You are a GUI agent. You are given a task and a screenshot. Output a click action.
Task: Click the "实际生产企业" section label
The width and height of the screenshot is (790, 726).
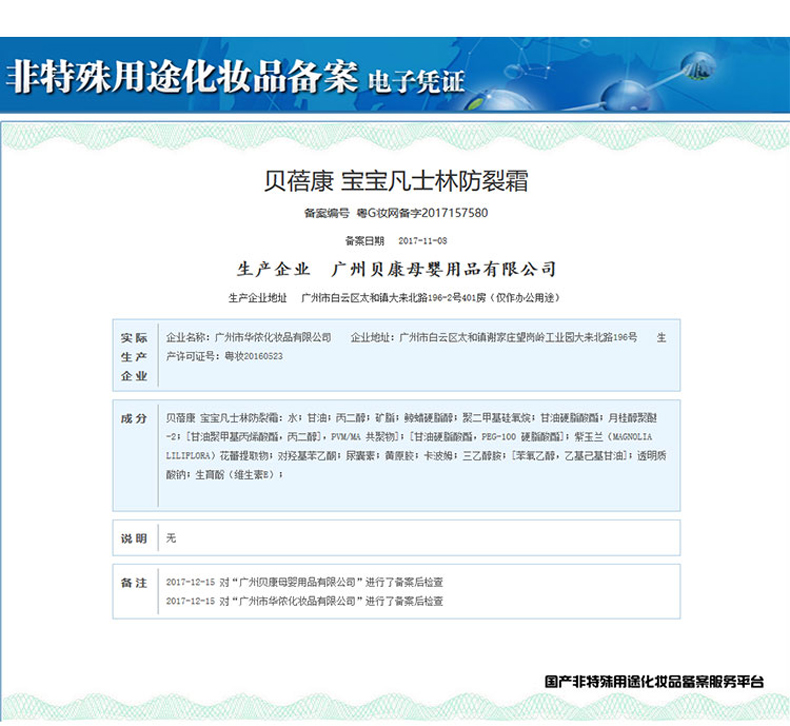(134, 357)
